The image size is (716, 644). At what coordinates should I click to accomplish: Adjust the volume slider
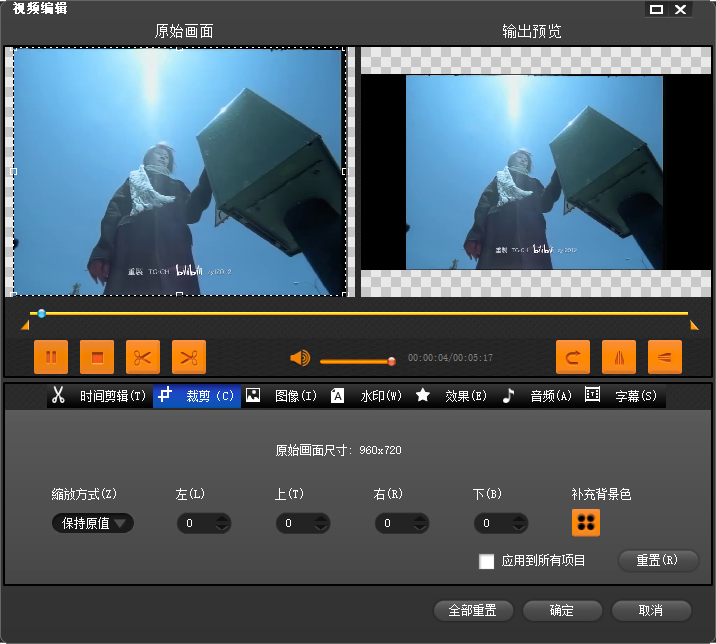coord(358,361)
